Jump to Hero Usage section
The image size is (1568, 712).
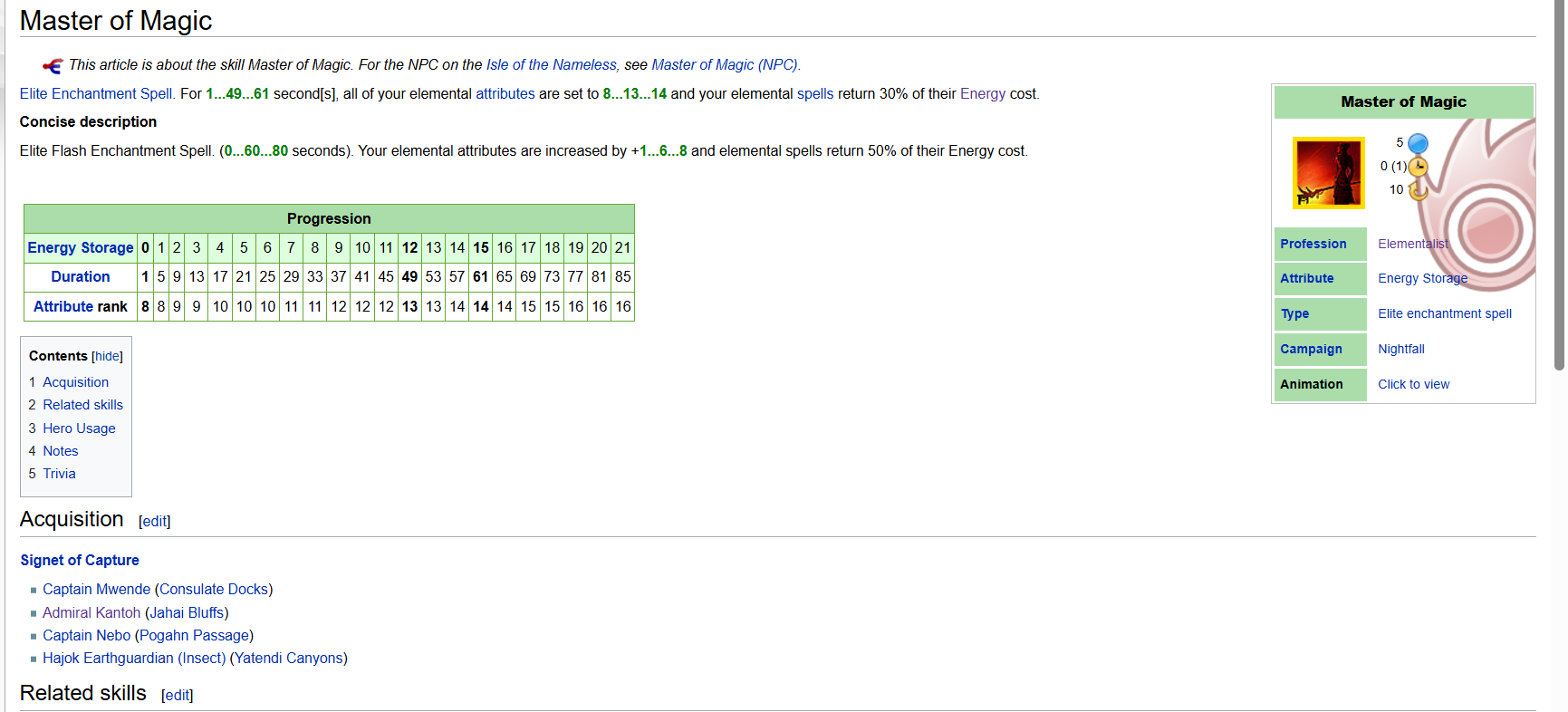pos(79,429)
